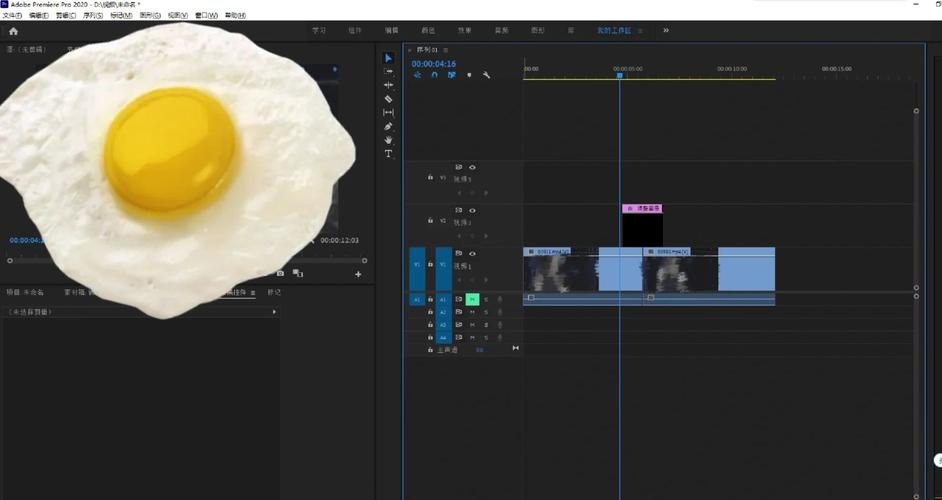The image size is (942, 500).
Task: Click the timeline wrench settings icon
Action: coord(486,75)
